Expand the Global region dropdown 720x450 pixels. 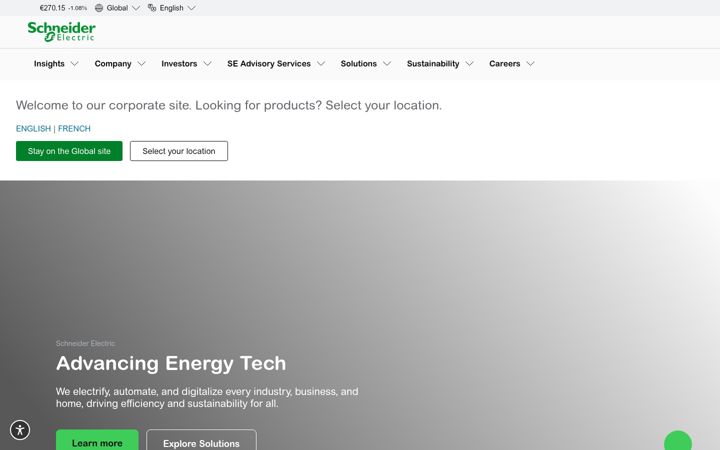(117, 8)
